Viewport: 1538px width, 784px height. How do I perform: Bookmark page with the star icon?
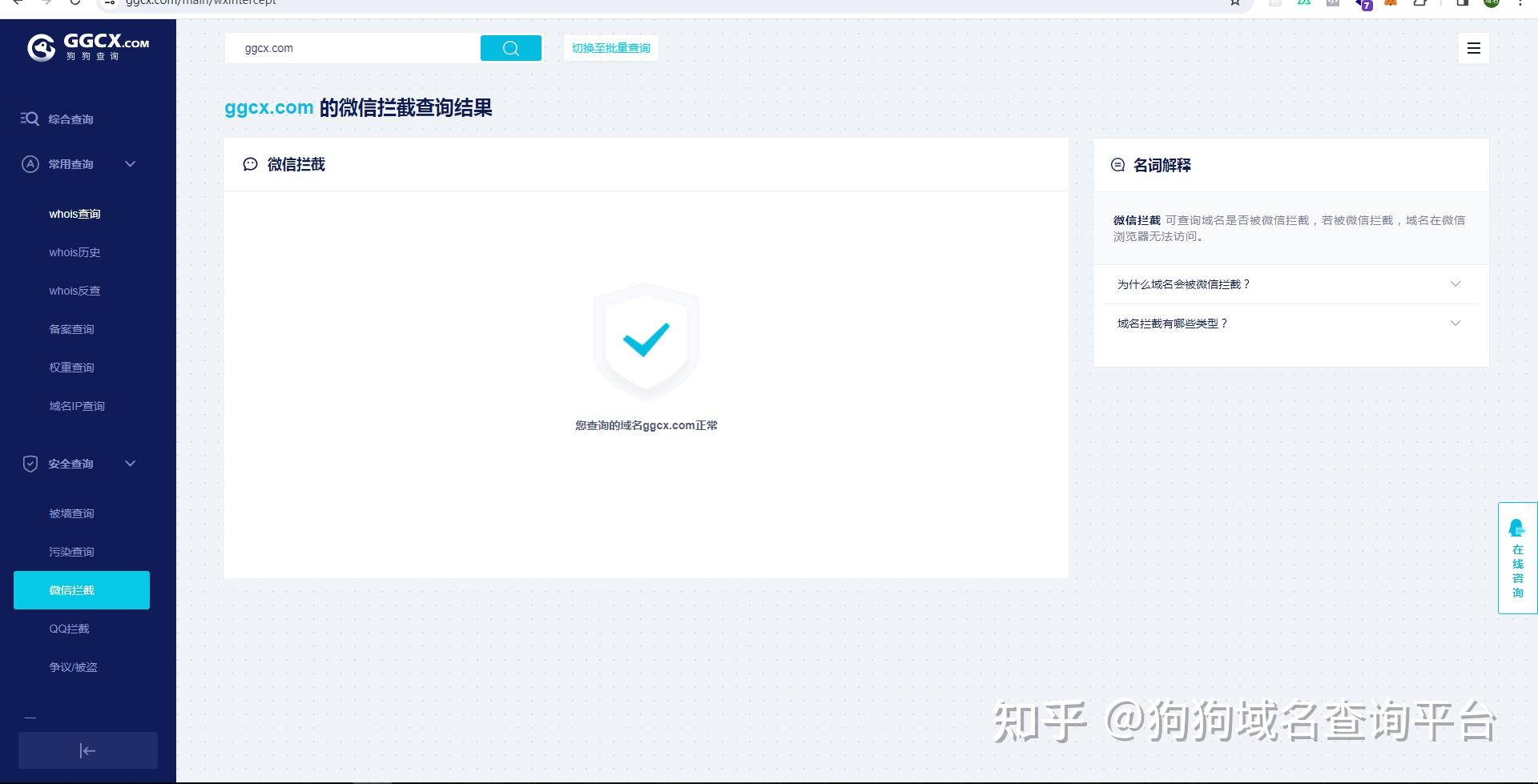[1235, 2]
